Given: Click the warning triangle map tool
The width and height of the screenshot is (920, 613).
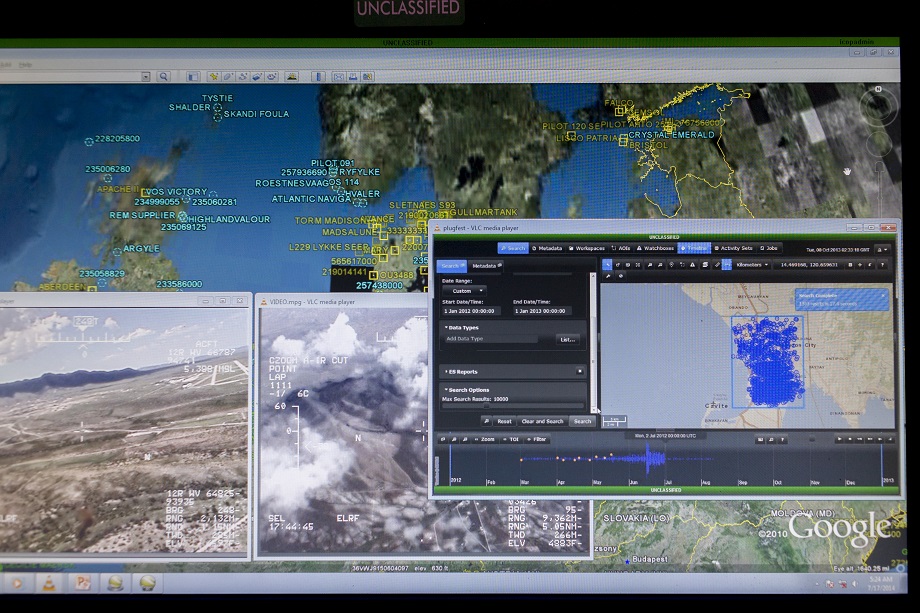Looking at the screenshot, I should 692,265.
